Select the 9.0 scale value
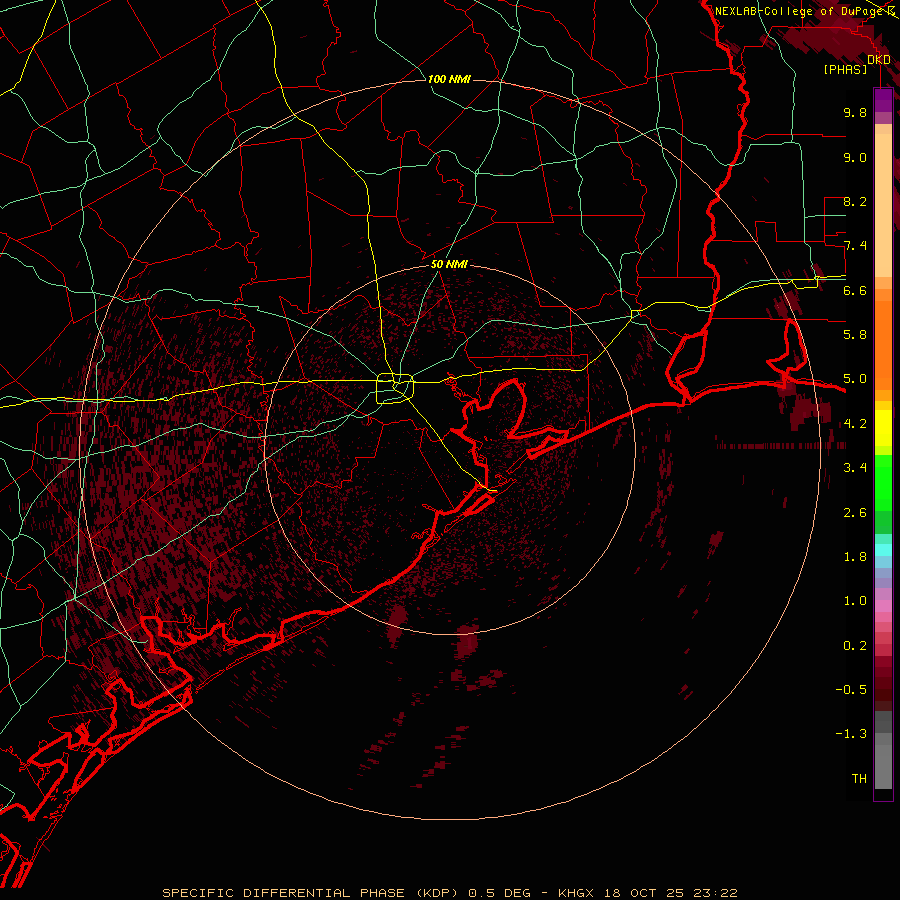Screen dimensions: 900x900 [x=855, y=158]
